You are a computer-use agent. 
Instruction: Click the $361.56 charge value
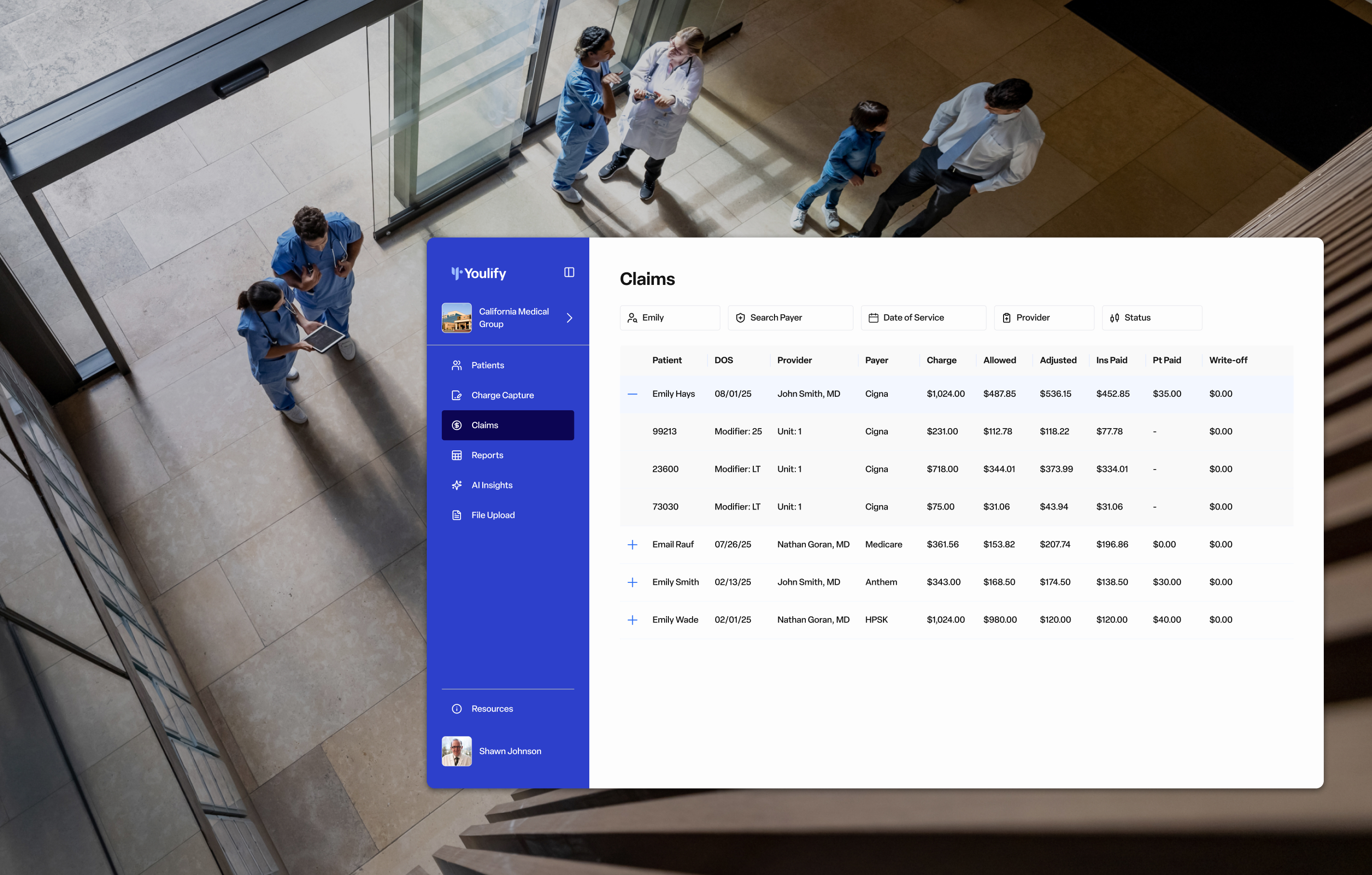942,545
